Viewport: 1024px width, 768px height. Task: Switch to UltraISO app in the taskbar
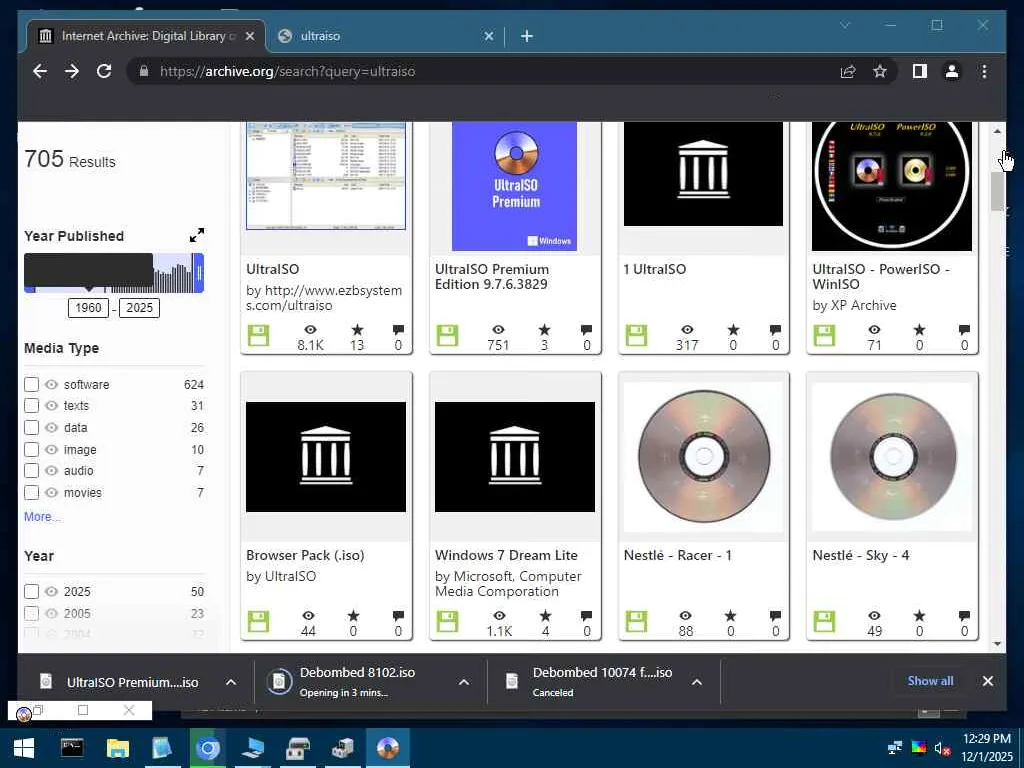click(x=388, y=748)
